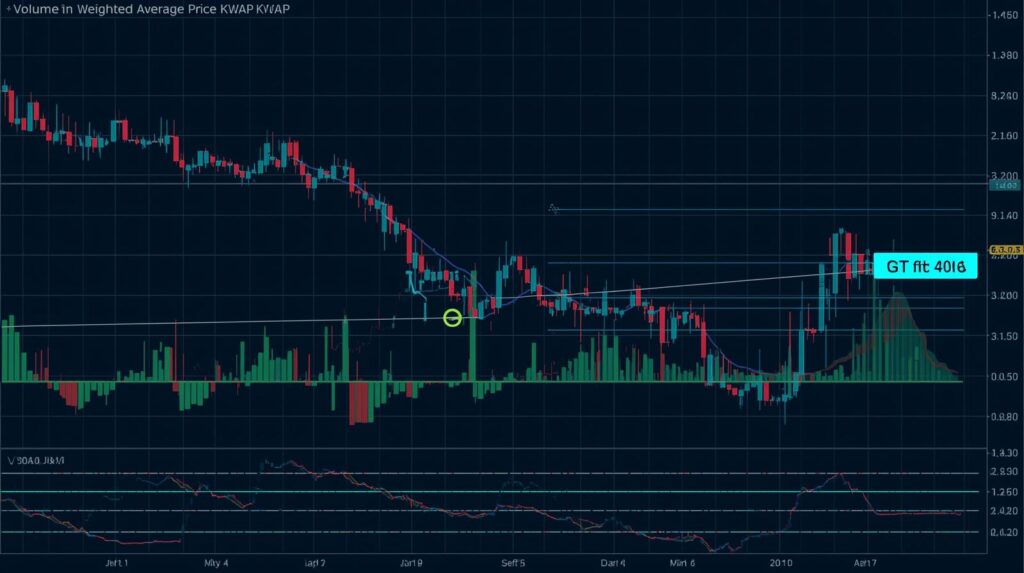The image size is (1024, 573).
Task: Click the 8.240 price axis label
Action: coord(1004,96)
